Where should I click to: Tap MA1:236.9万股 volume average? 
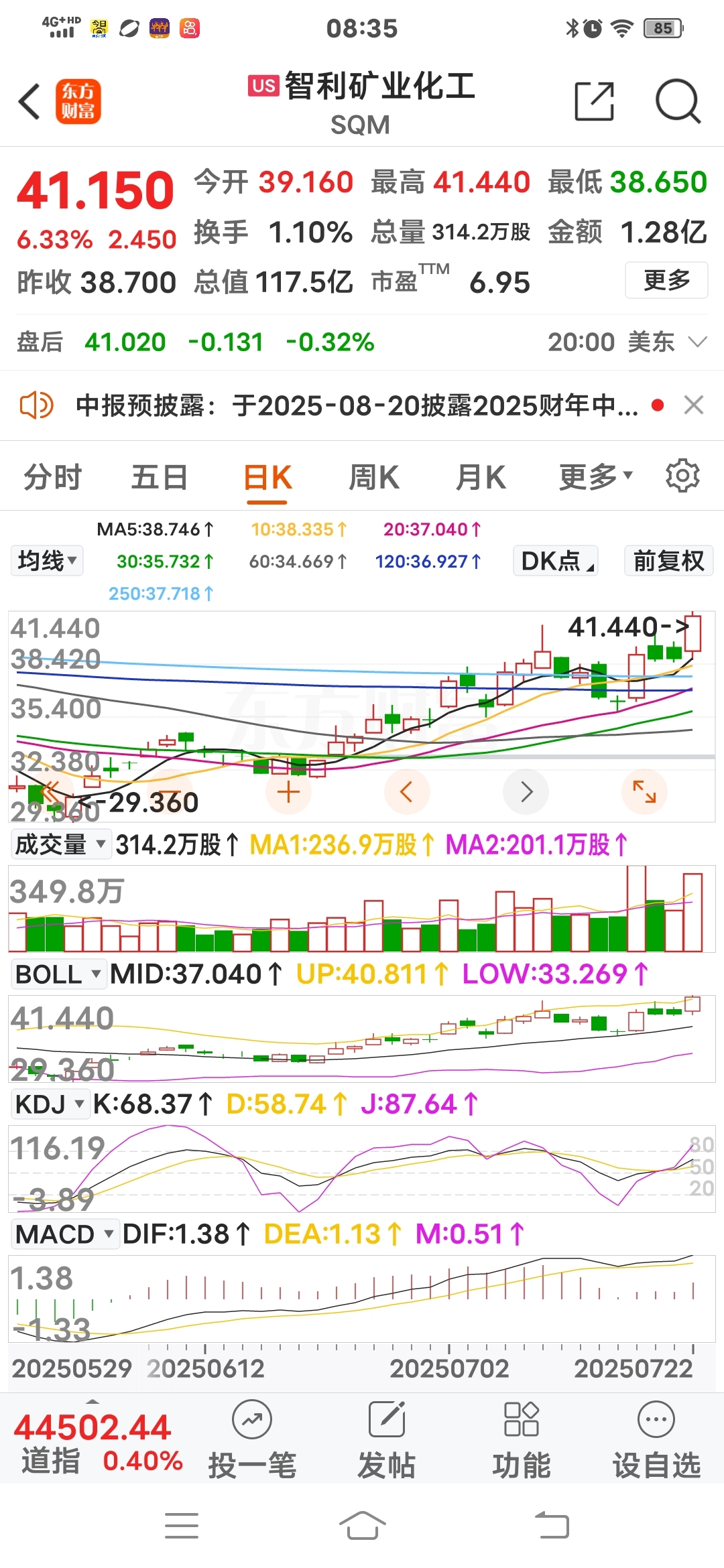click(343, 844)
